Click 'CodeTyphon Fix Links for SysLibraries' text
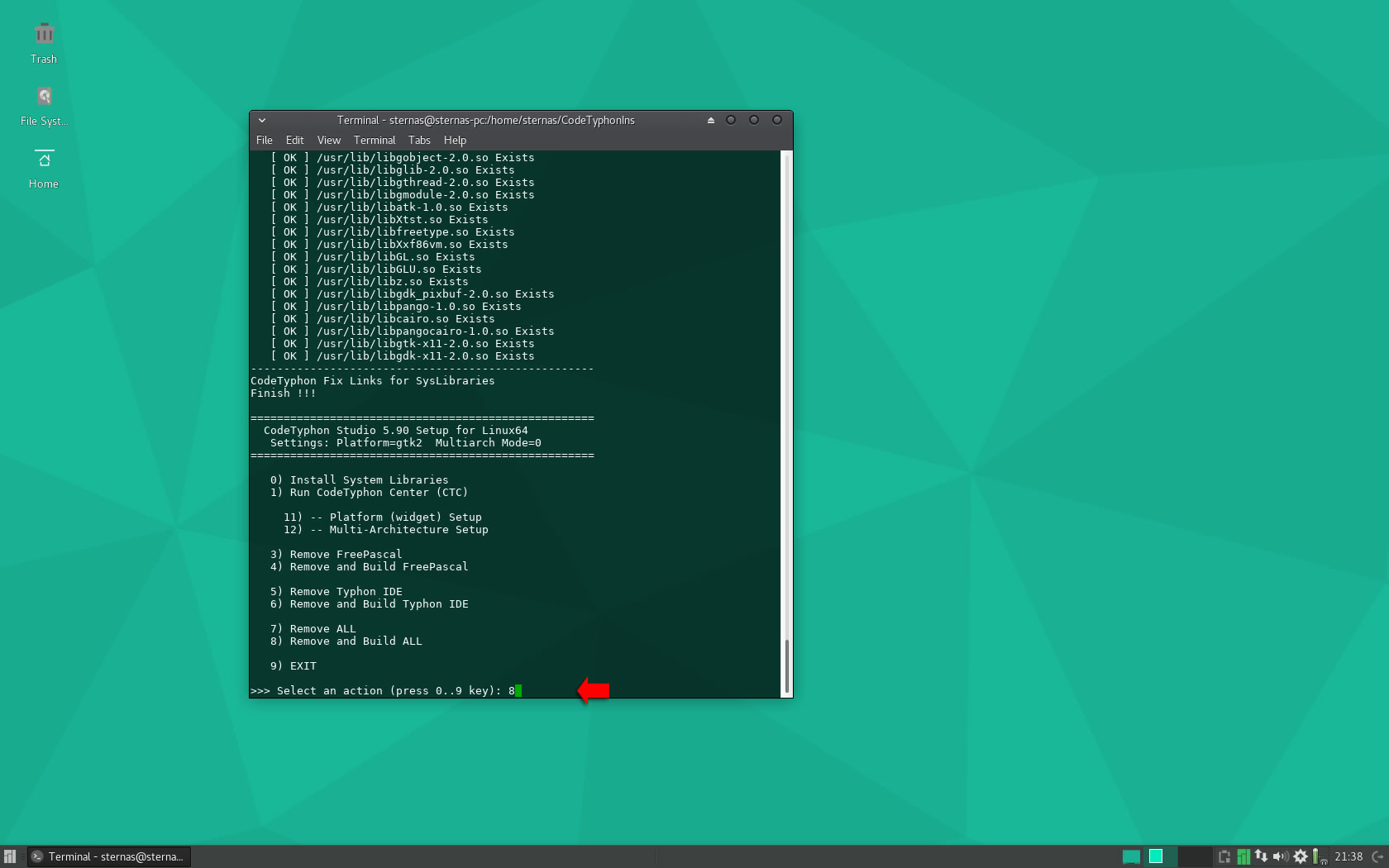 373,381
